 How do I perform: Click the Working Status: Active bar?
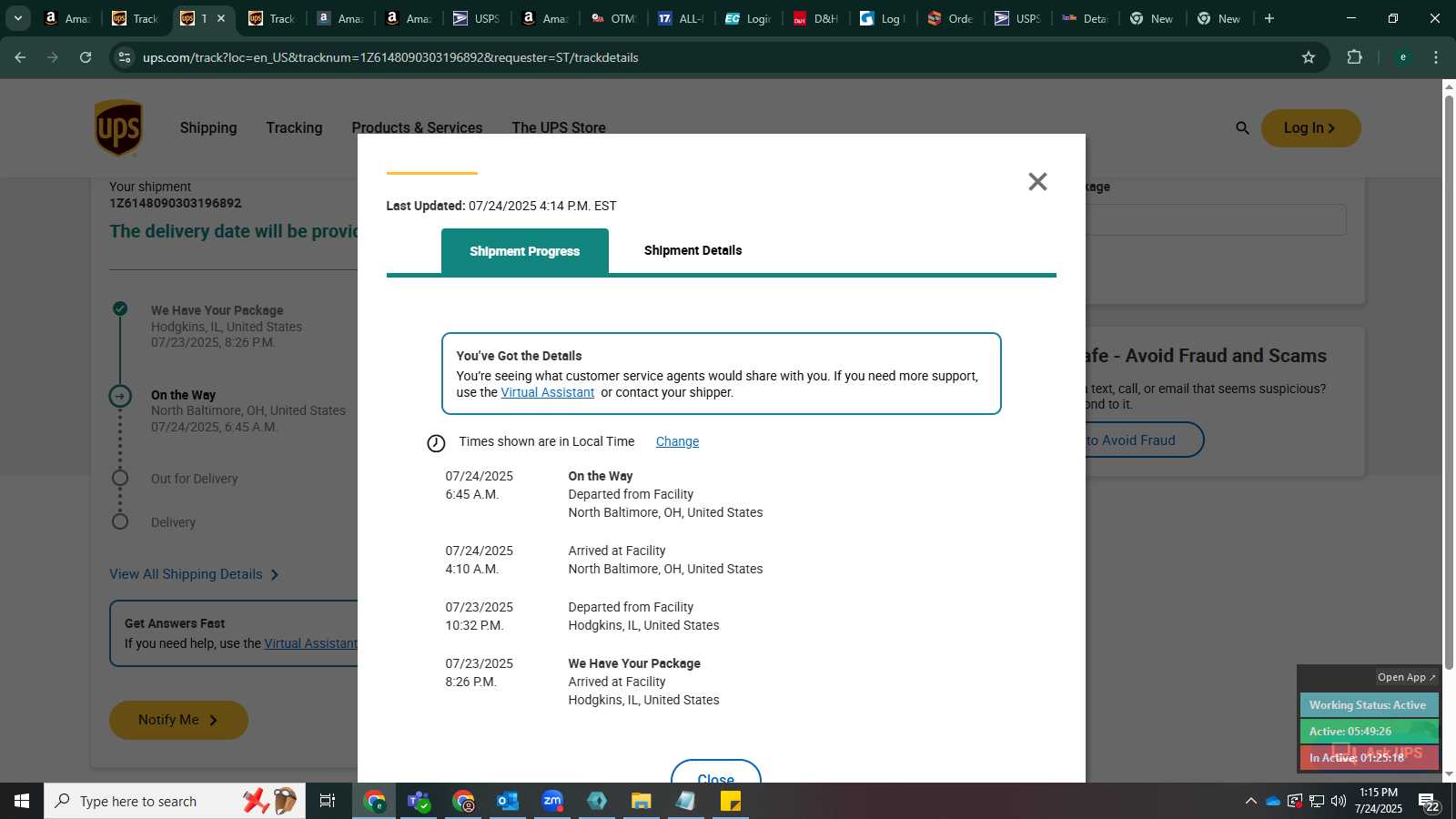(x=1369, y=705)
